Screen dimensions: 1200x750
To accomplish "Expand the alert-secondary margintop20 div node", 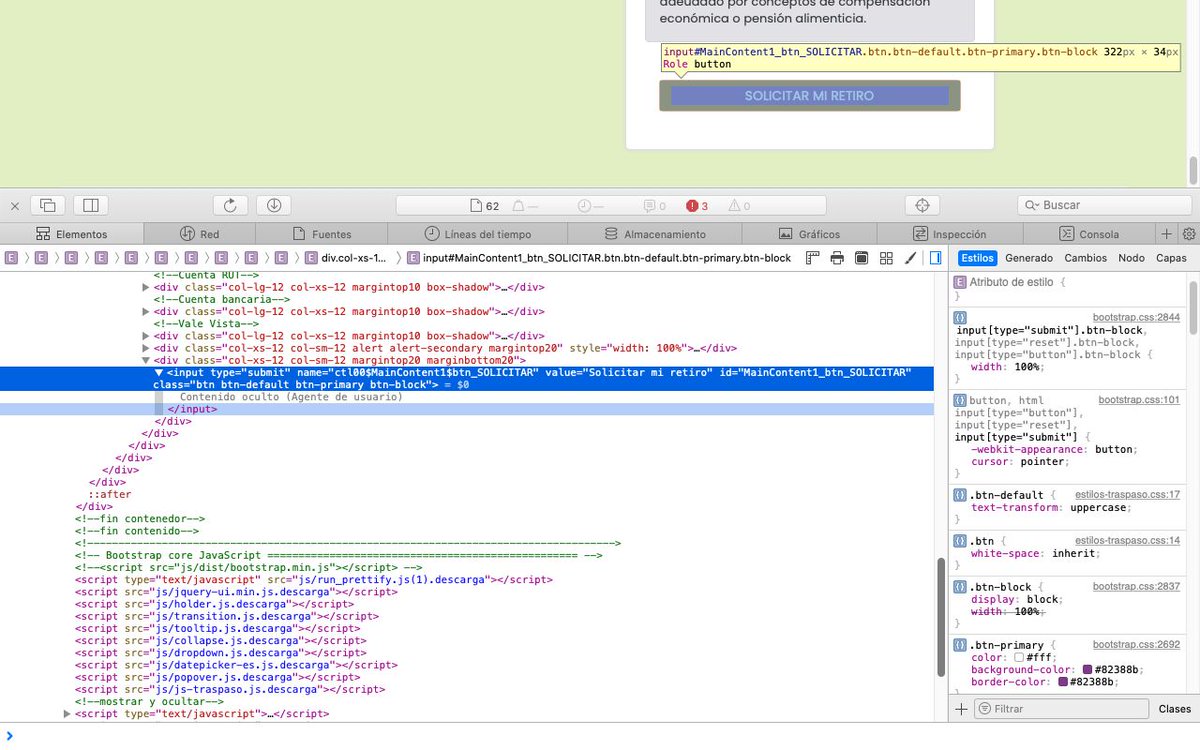I will [146, 348].
